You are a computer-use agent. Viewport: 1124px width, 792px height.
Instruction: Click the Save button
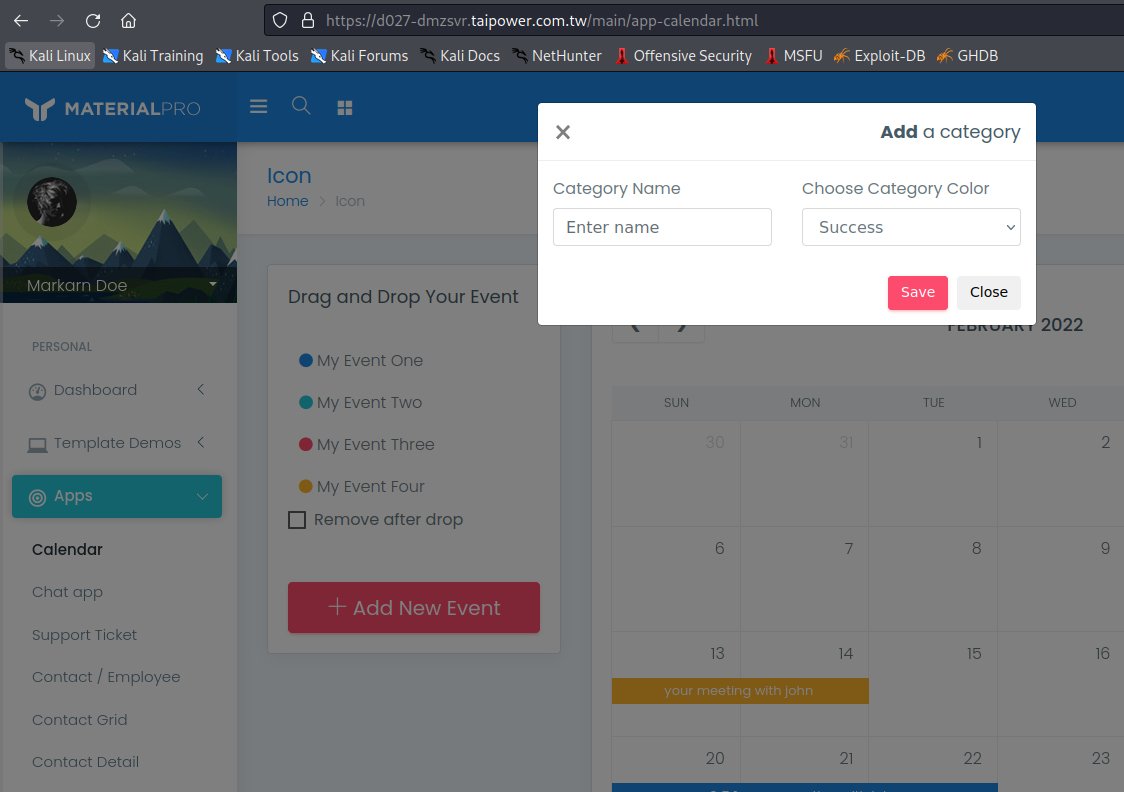918,292
